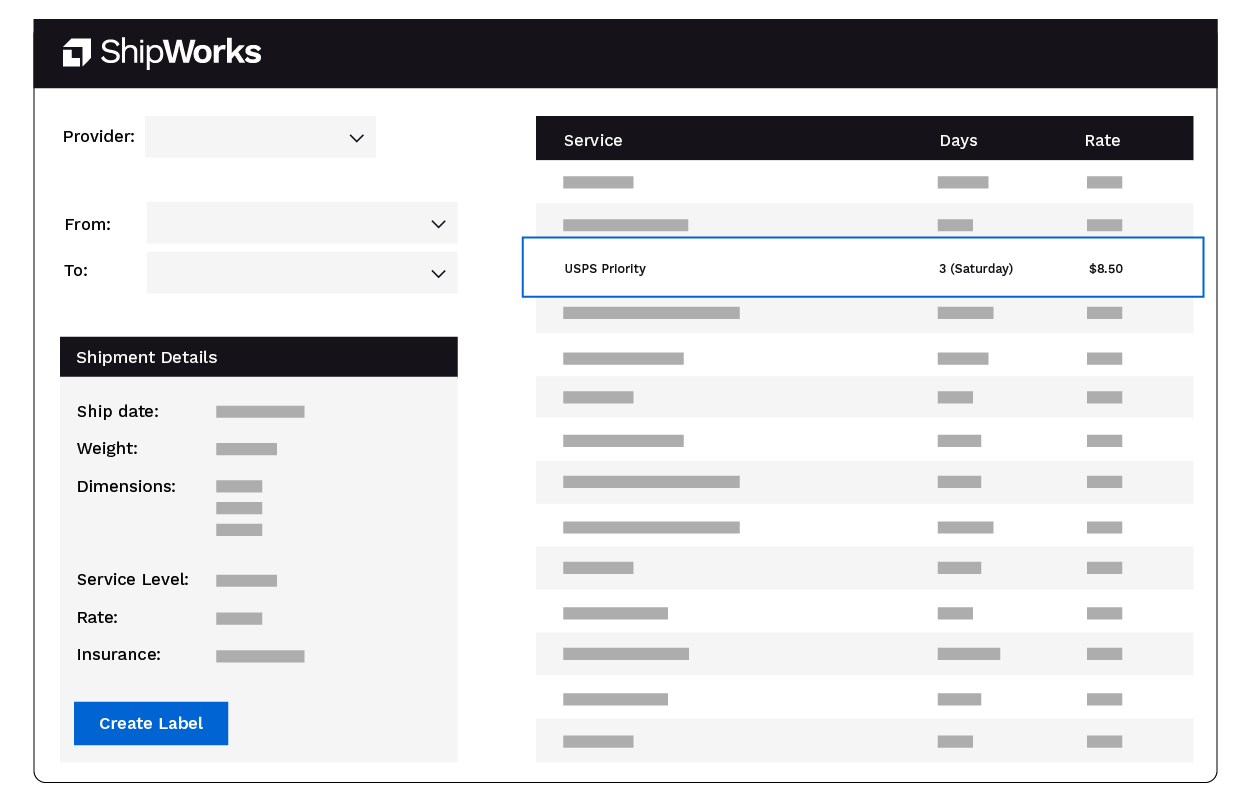Click the $8.50 rate value
The width and height of the screenshot is (1251, 802).
[x=1105, y=268]
